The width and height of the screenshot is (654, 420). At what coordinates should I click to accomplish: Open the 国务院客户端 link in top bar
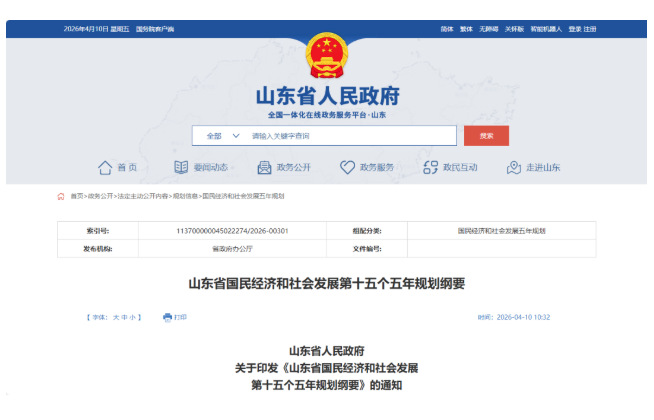tap(155, 29)
